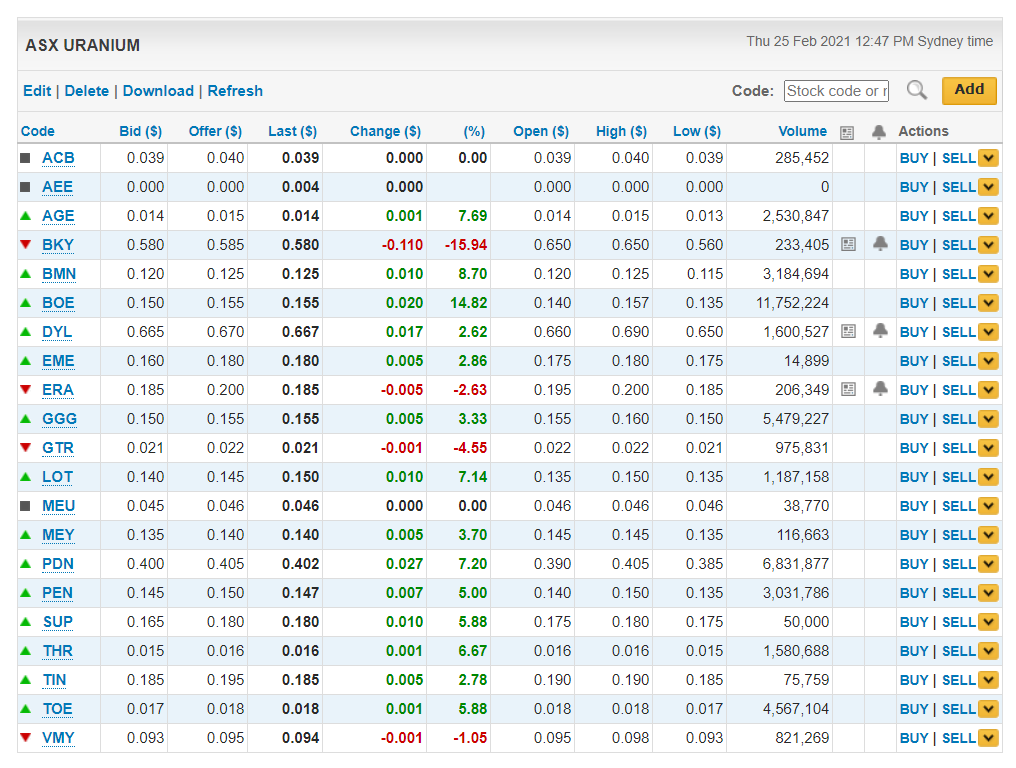1016x768 pixels.
Task: Download the watchlist data
Action: (x=158, y=91)
